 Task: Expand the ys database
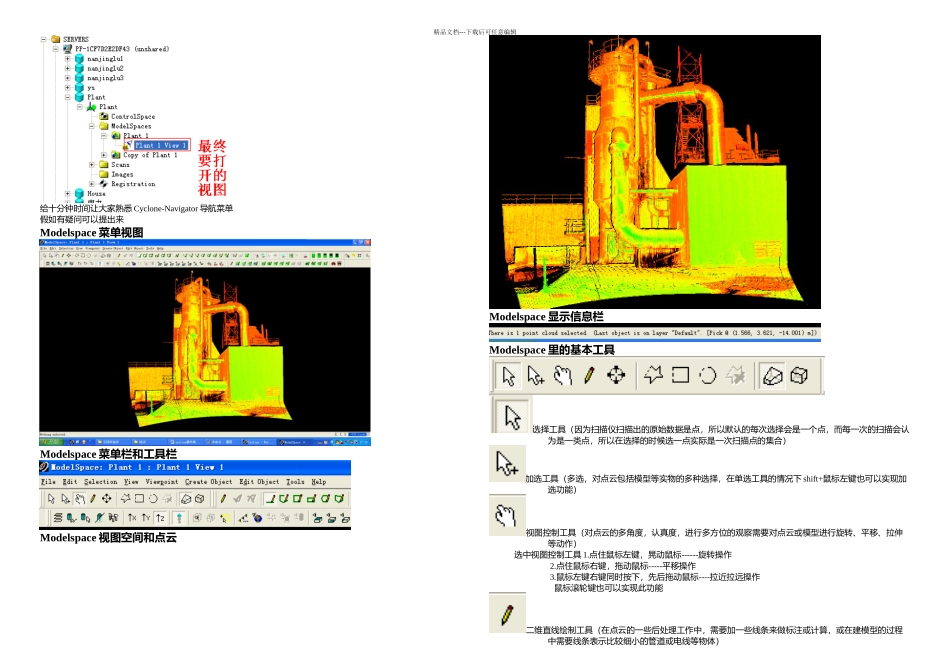(67, 88)
